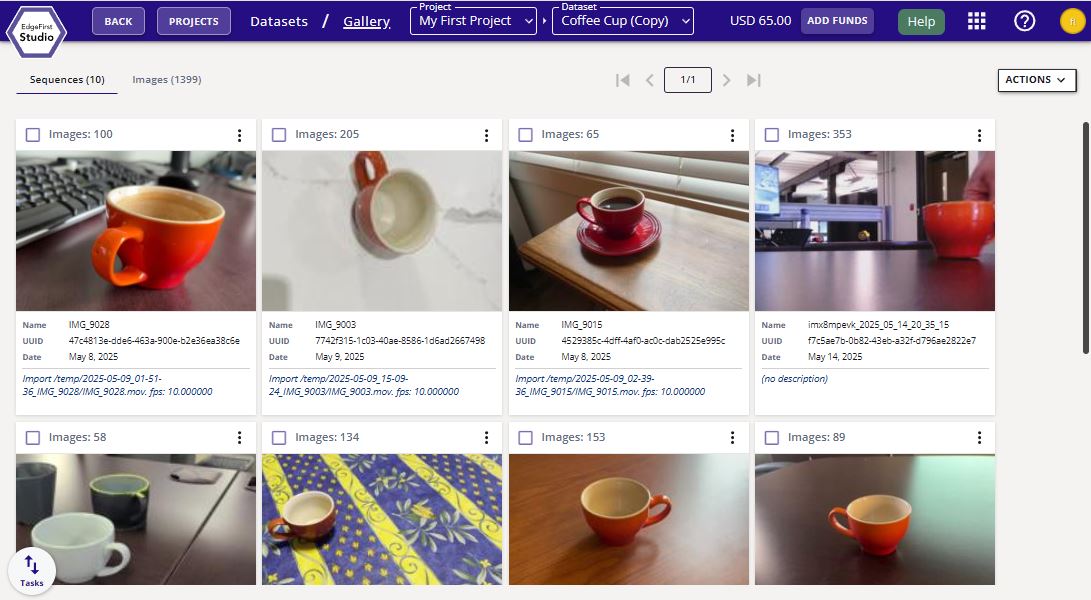Click the Add Funds button
The image size is (1091, 600).
(837, 21)
